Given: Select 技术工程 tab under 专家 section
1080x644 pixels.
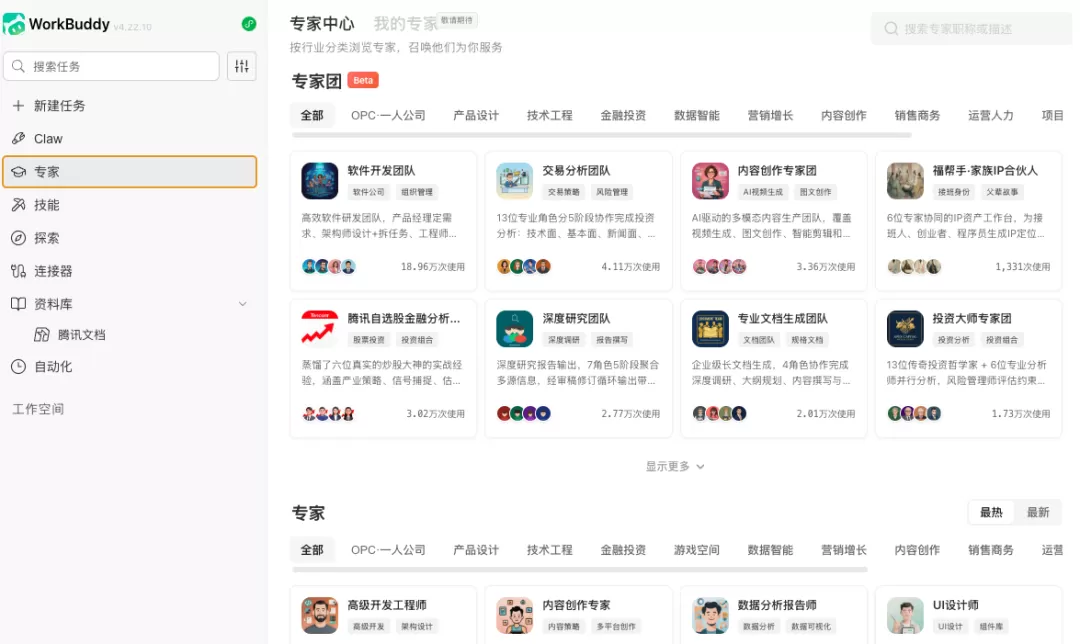Looking at the screenshot, I should tap(550, 550).
